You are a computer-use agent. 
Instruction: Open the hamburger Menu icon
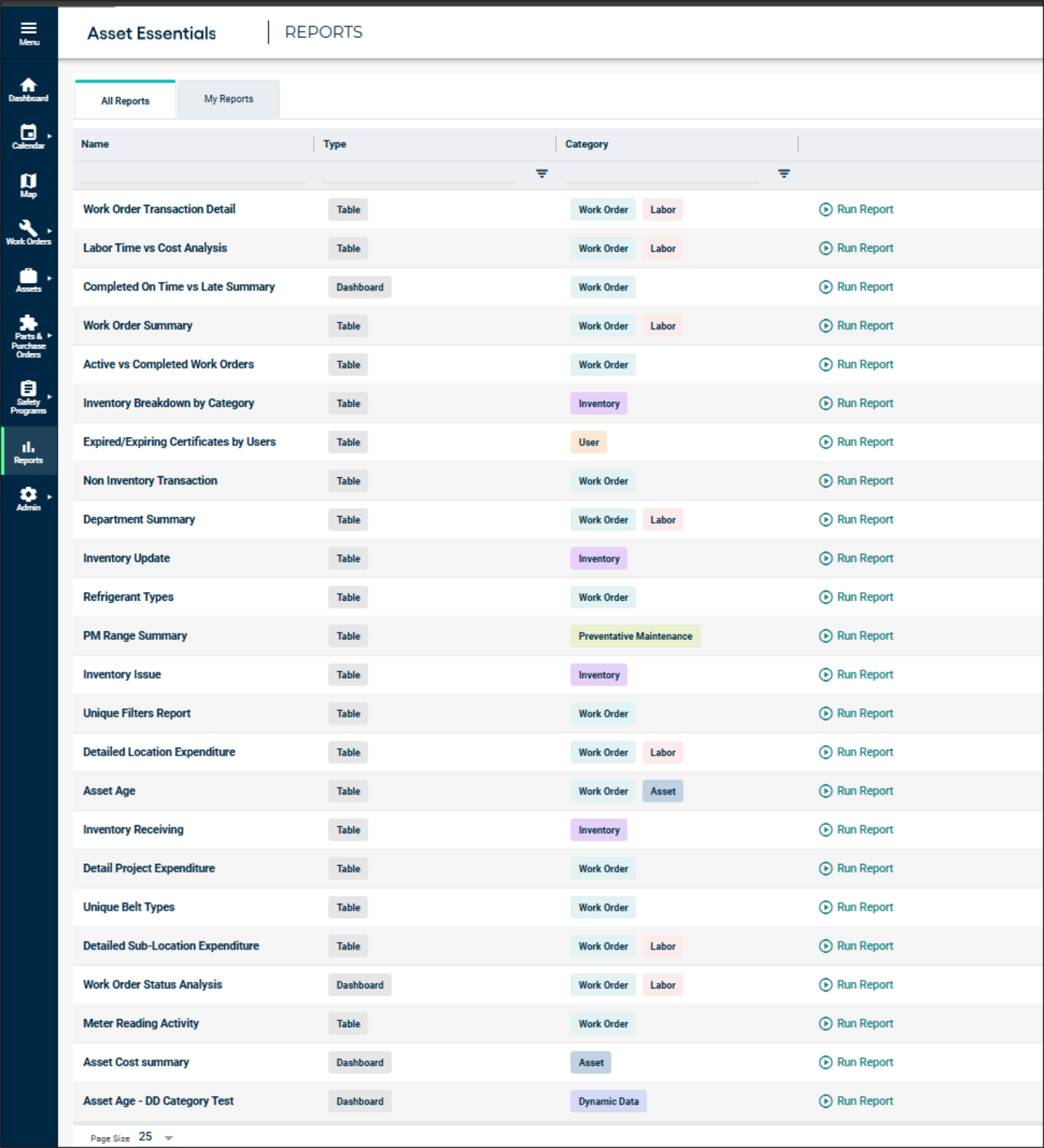(29, 33)
